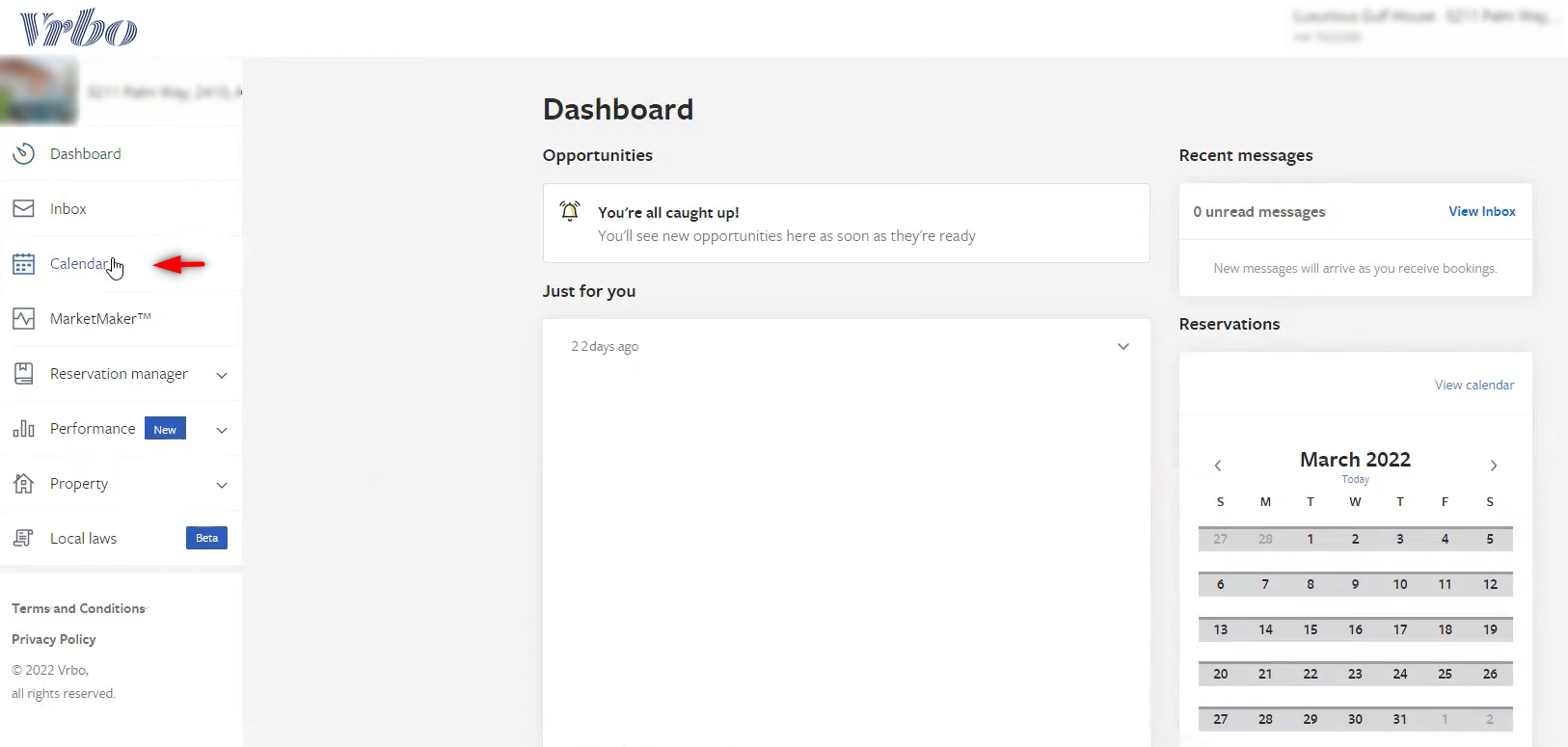Go to previous month in calendar

click(x=1218, y=466)
